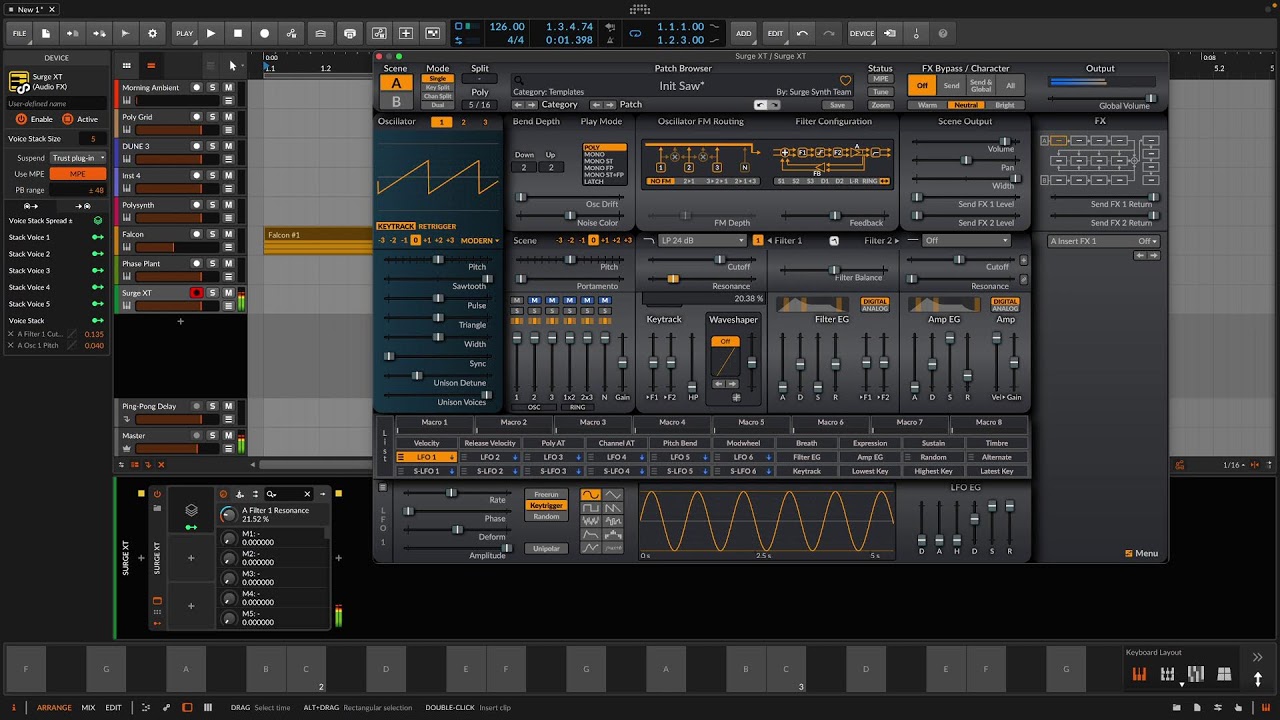Solo the Phase Plant track

[x=212, y=264]
